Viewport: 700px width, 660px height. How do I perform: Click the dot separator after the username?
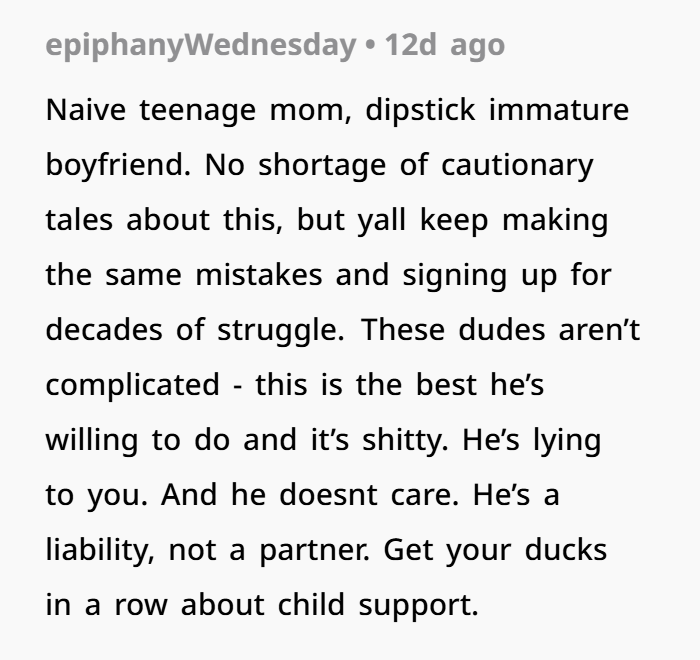click(370, 45)
